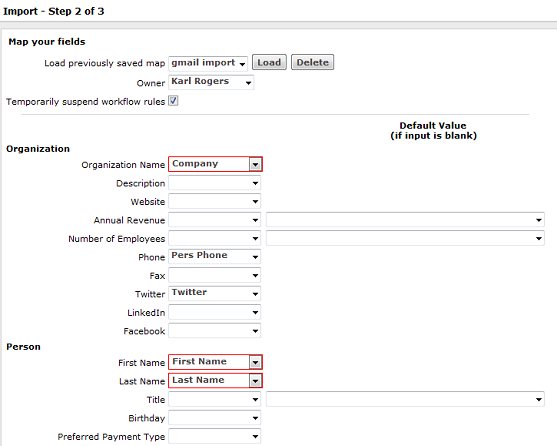557x446 pixels.
Task: Expand the Fax field mapping dropdown
Action: (x=215, y=276)
